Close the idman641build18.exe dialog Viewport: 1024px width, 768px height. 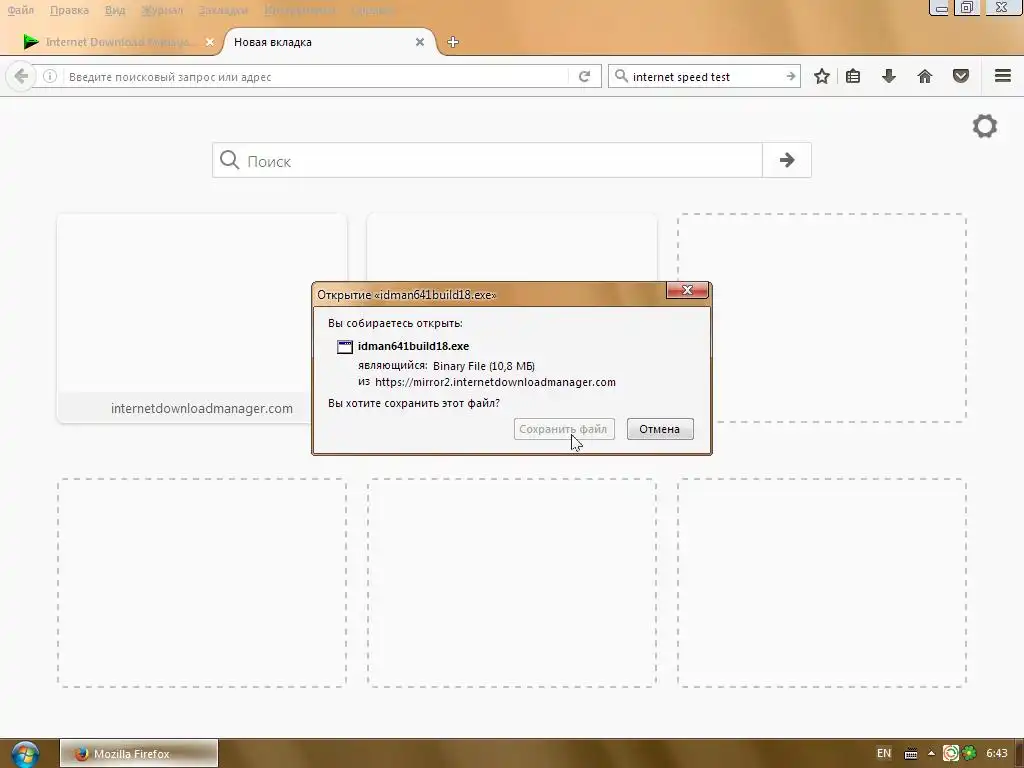687,290
